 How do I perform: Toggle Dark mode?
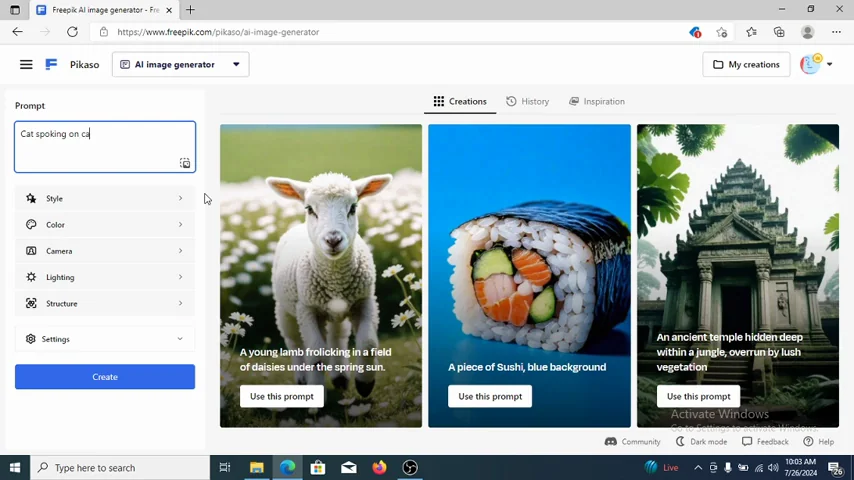[702, 441]
